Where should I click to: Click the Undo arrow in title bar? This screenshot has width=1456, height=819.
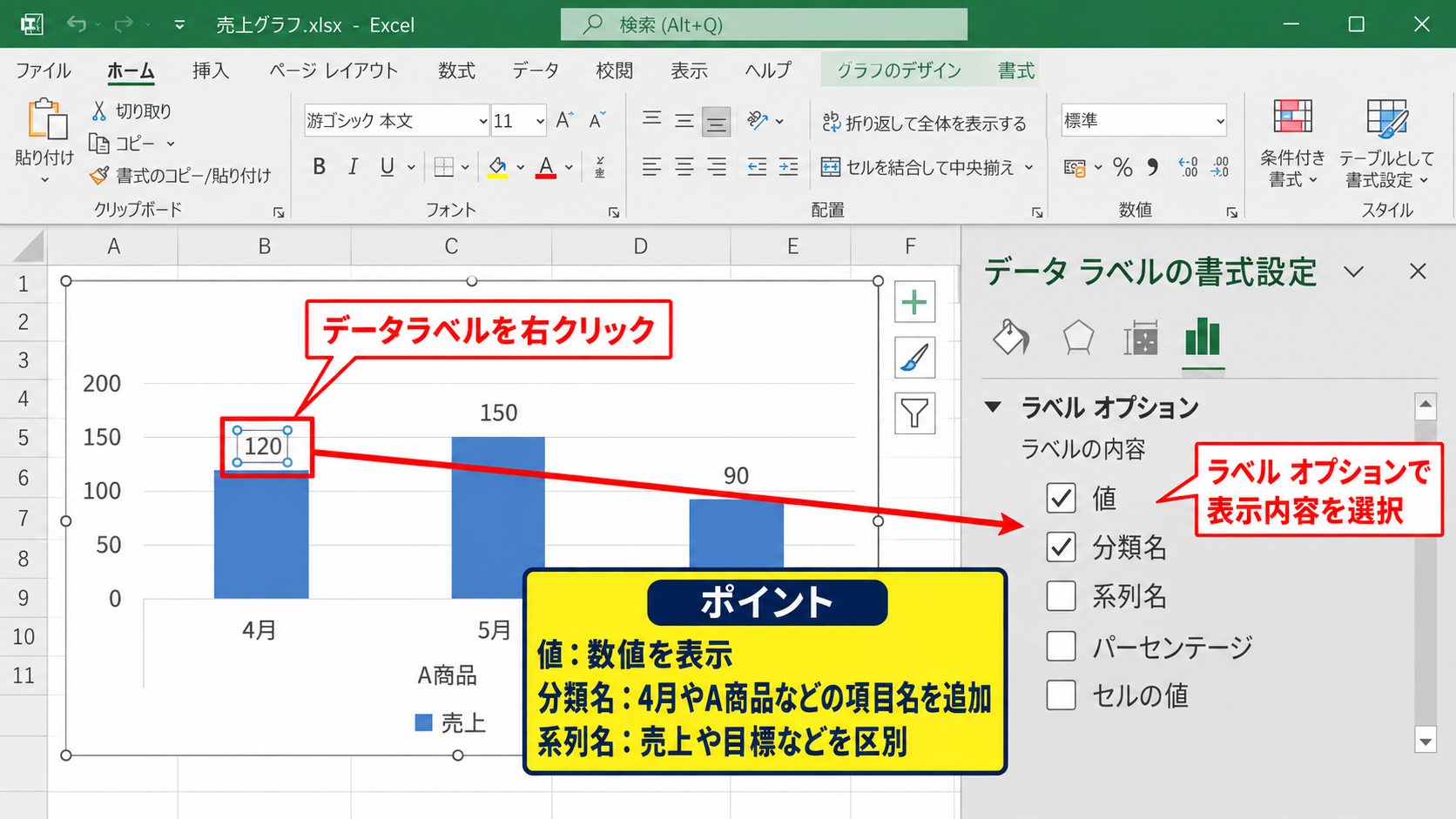pos(77,24)
